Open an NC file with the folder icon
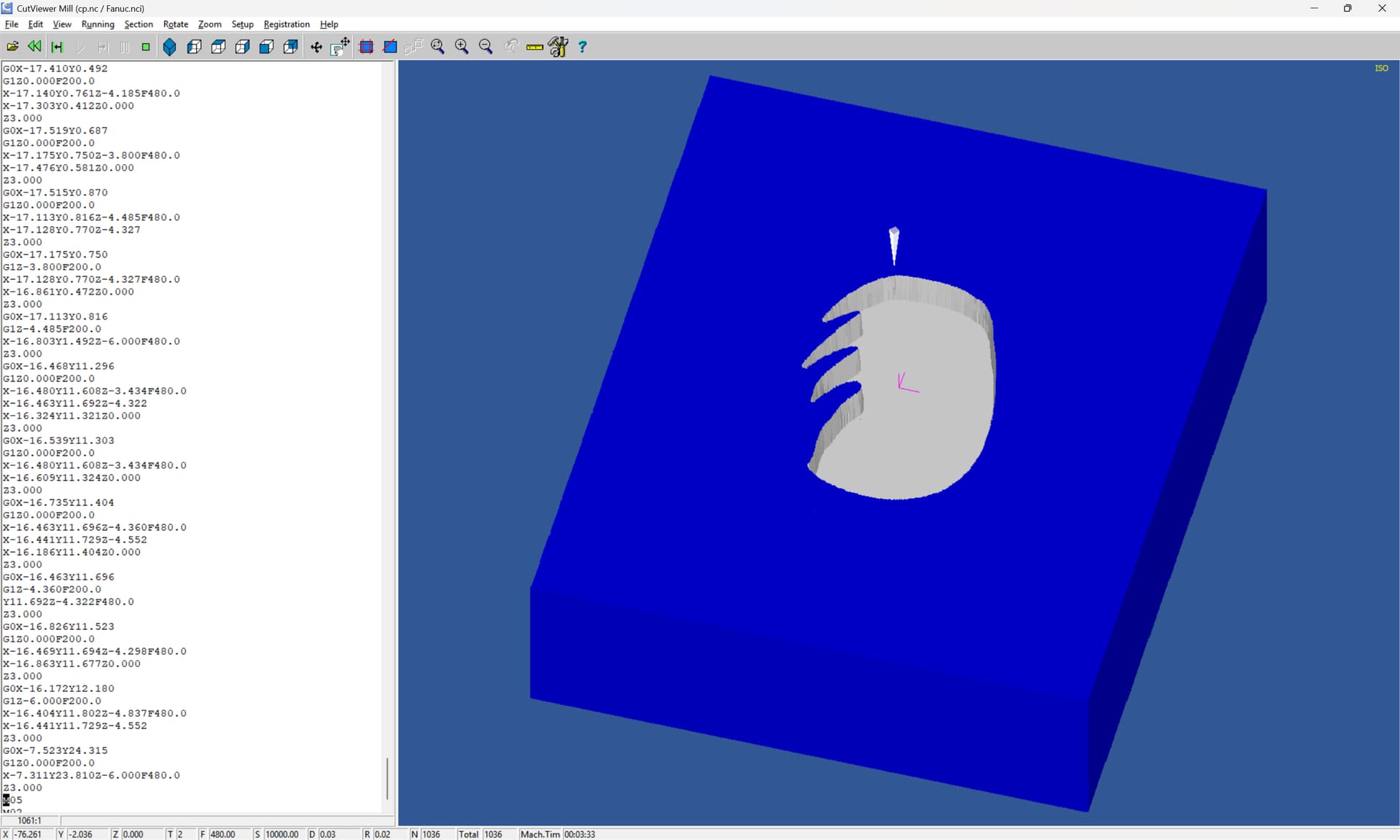The width and height of the screenshot is (1400, 840). [12, 47]
